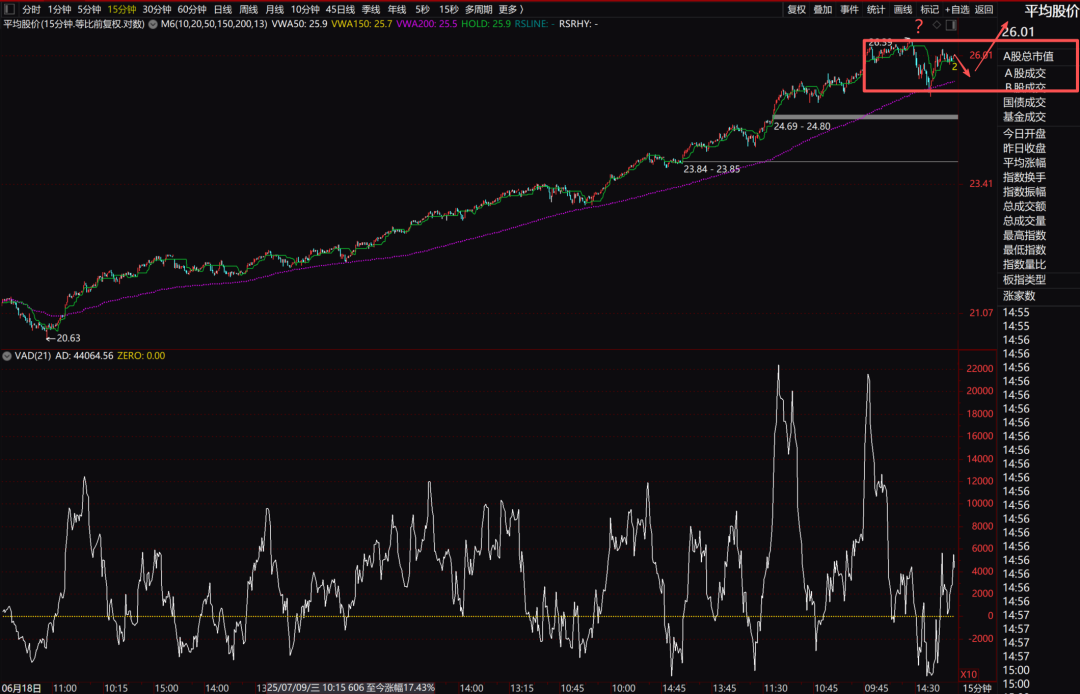Click the diamond marker icon above chart
Viewport: 1080px width, 694px height.
pos(937,25)
